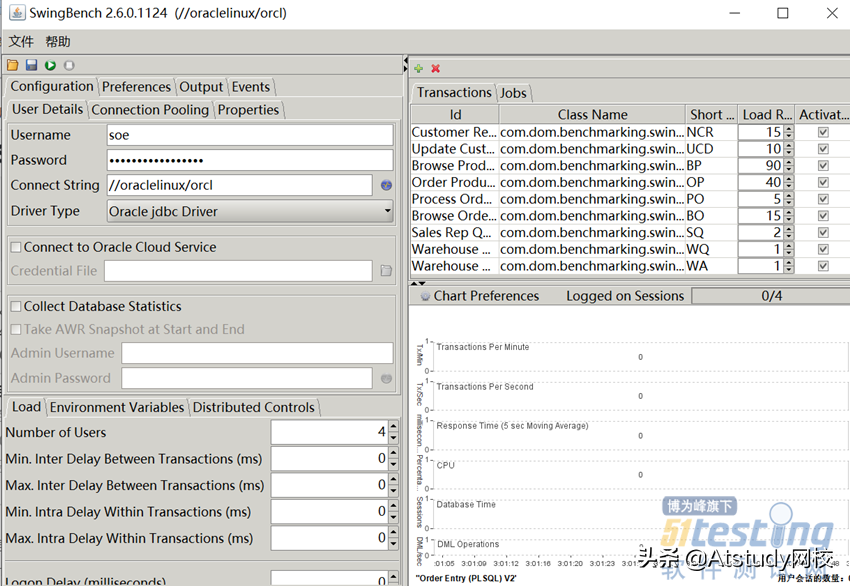
Task: Toggle the chart split pane divider arrows
Action: tap(418, 283)
